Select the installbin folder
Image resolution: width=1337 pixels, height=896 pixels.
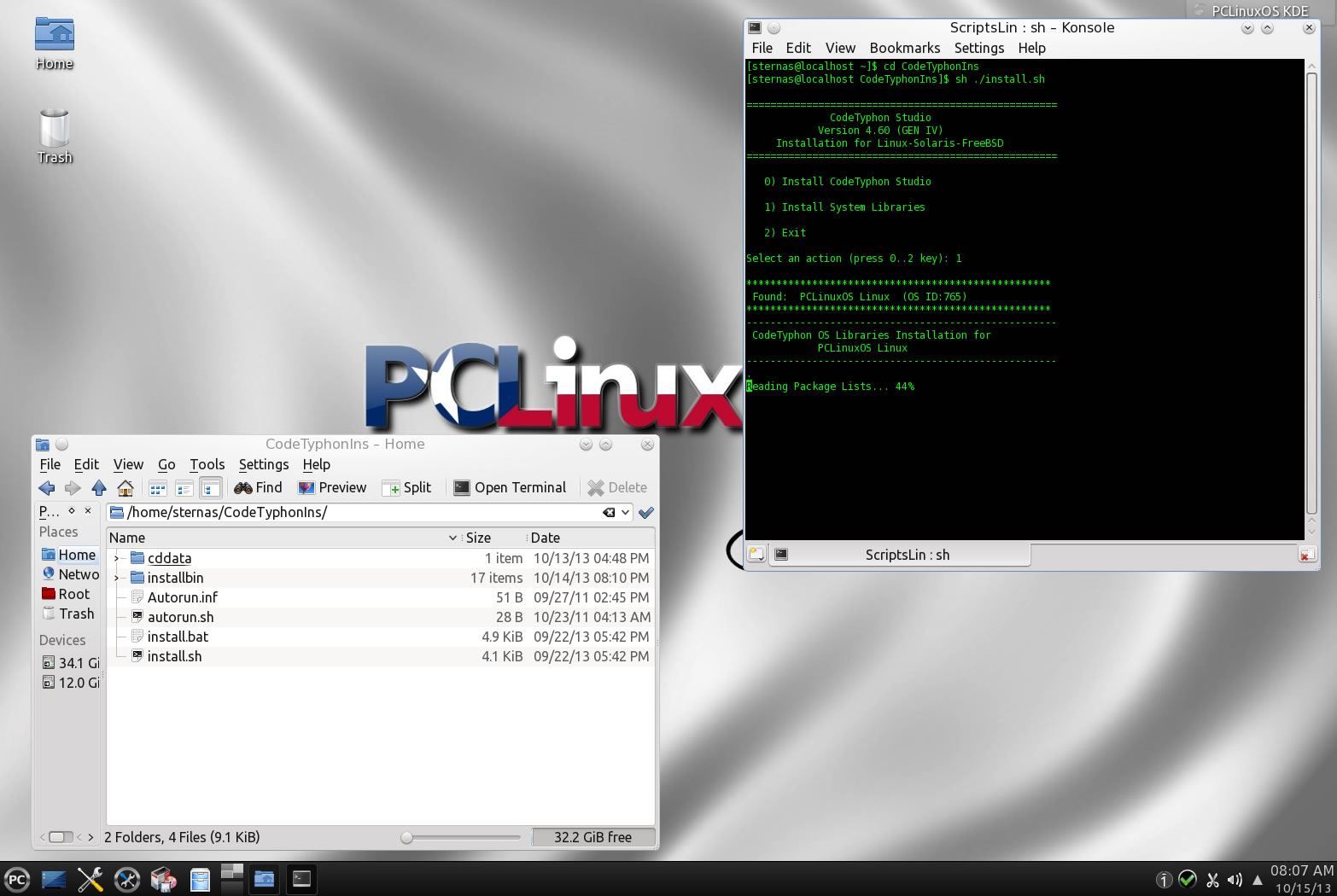(x=175, y=578)
